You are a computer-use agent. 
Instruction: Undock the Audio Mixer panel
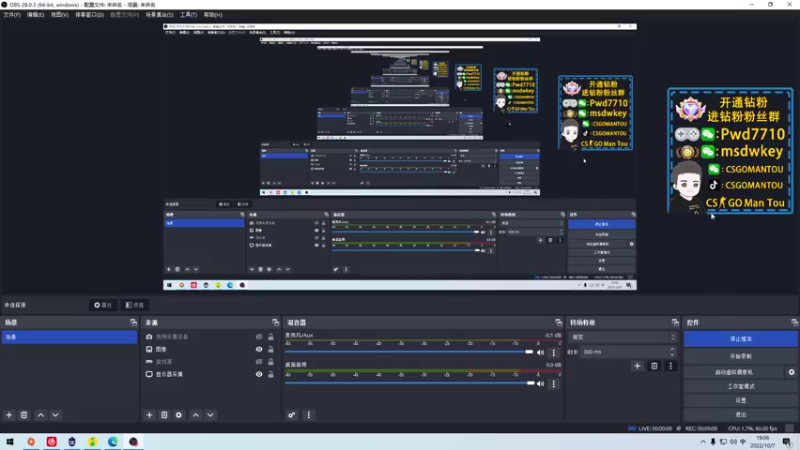point(558,322)
